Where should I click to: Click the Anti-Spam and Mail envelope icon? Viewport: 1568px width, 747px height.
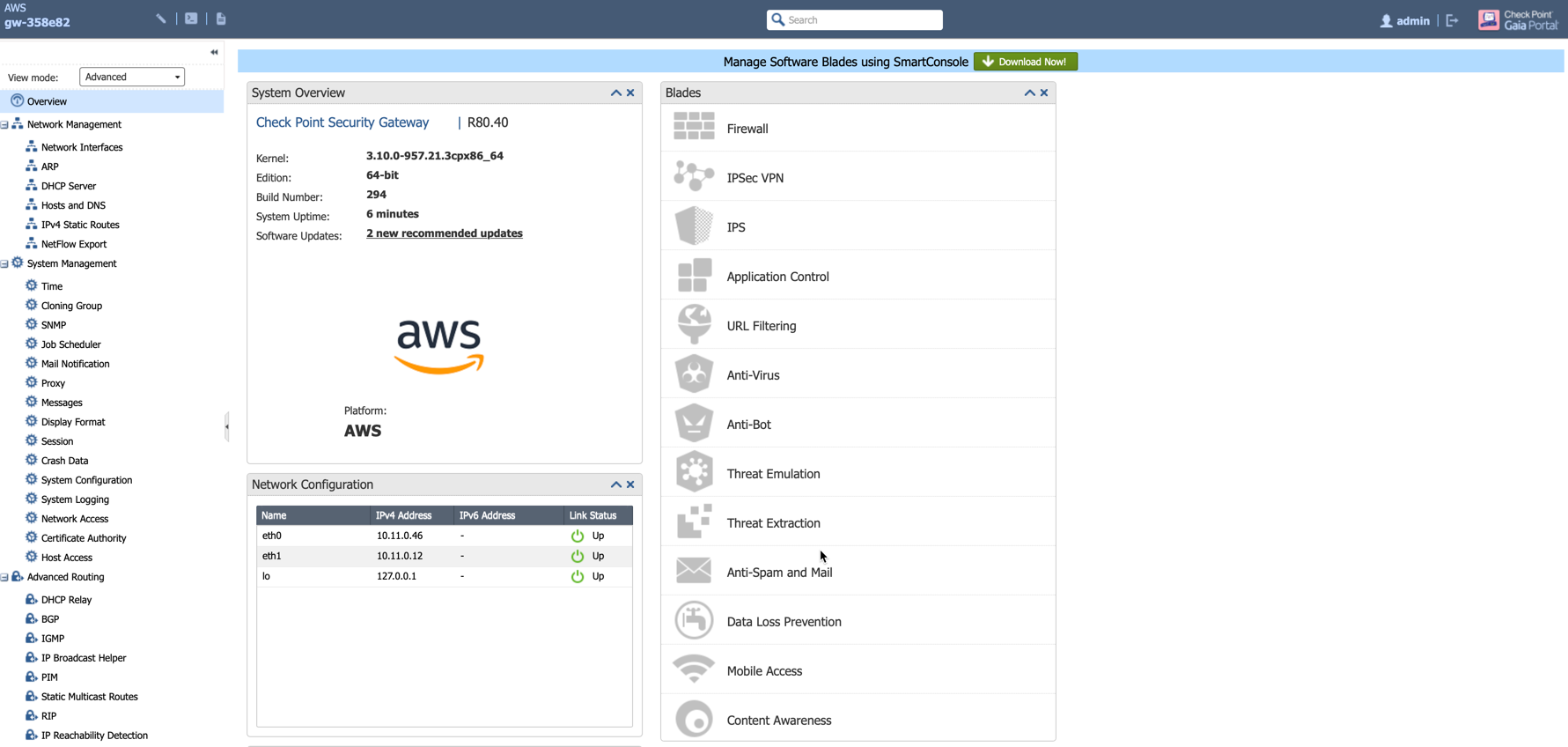(x=694, y=572)
